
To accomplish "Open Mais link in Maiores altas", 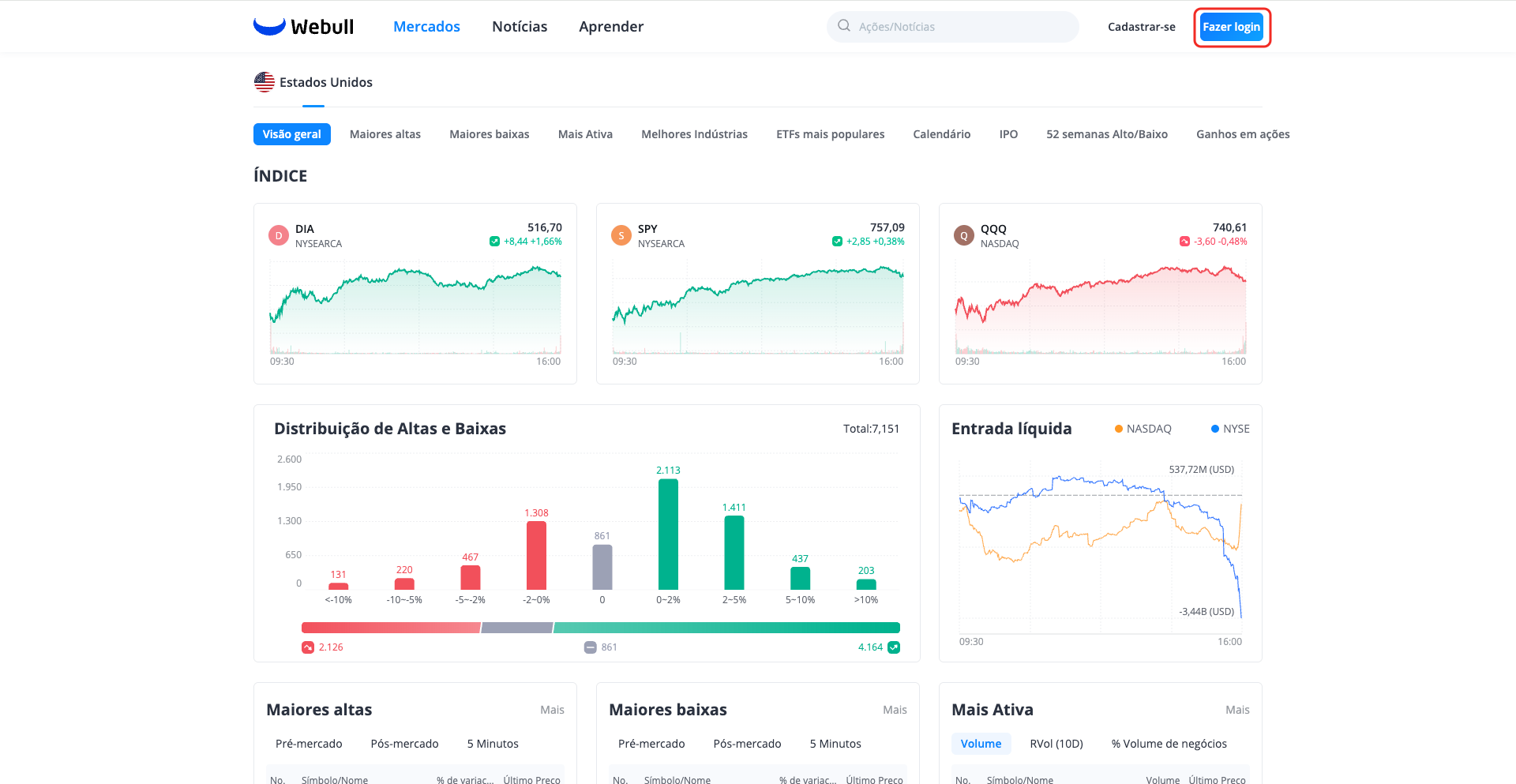I will [552, 710].
